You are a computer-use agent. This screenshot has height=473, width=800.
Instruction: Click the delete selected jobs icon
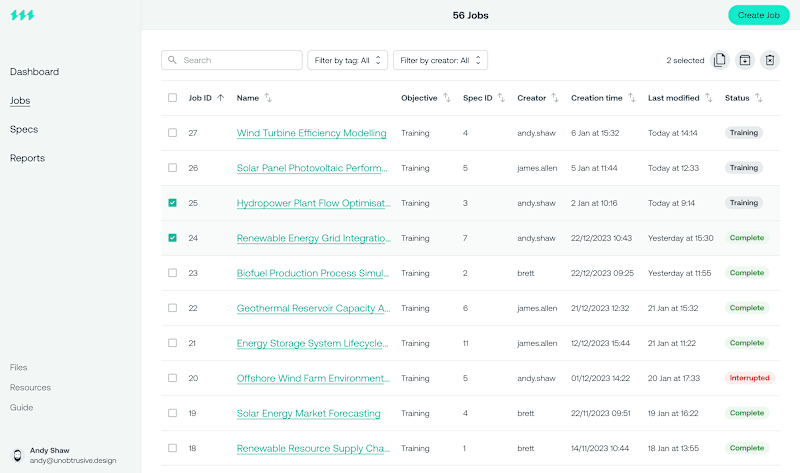tap(770, 60)
